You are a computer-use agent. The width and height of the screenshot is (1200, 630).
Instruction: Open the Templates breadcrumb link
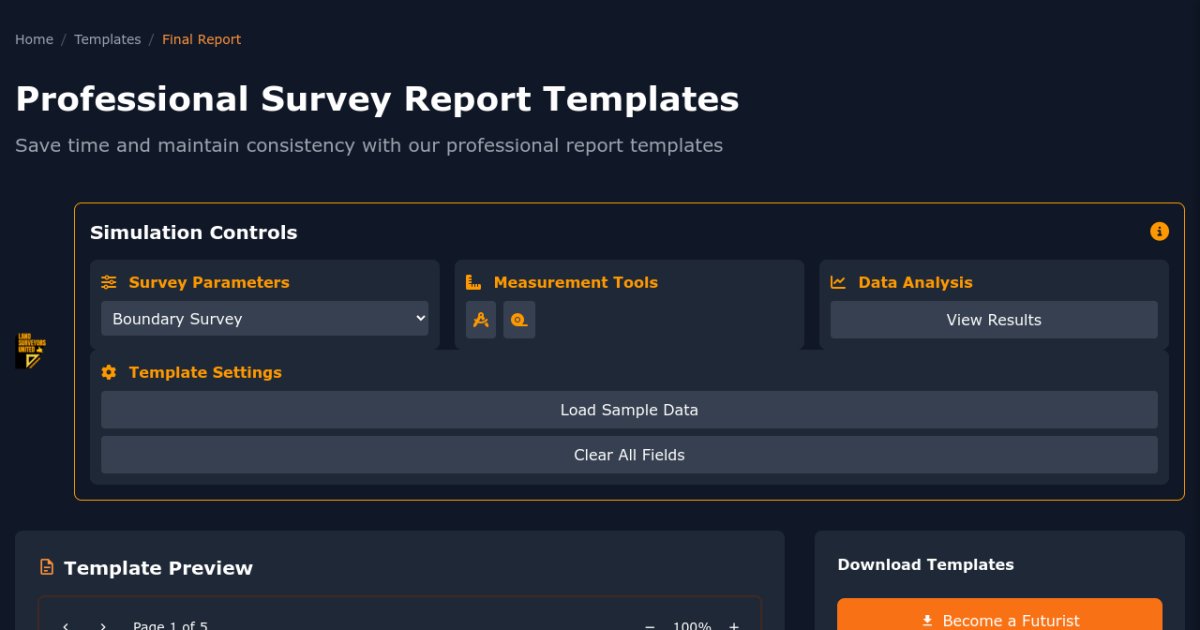107,39
